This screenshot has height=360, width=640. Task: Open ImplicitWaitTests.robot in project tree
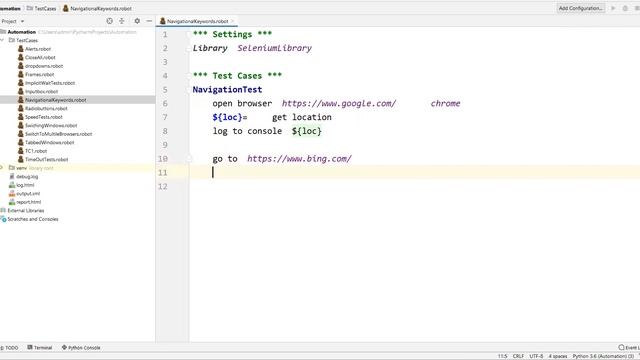point(50,83)
